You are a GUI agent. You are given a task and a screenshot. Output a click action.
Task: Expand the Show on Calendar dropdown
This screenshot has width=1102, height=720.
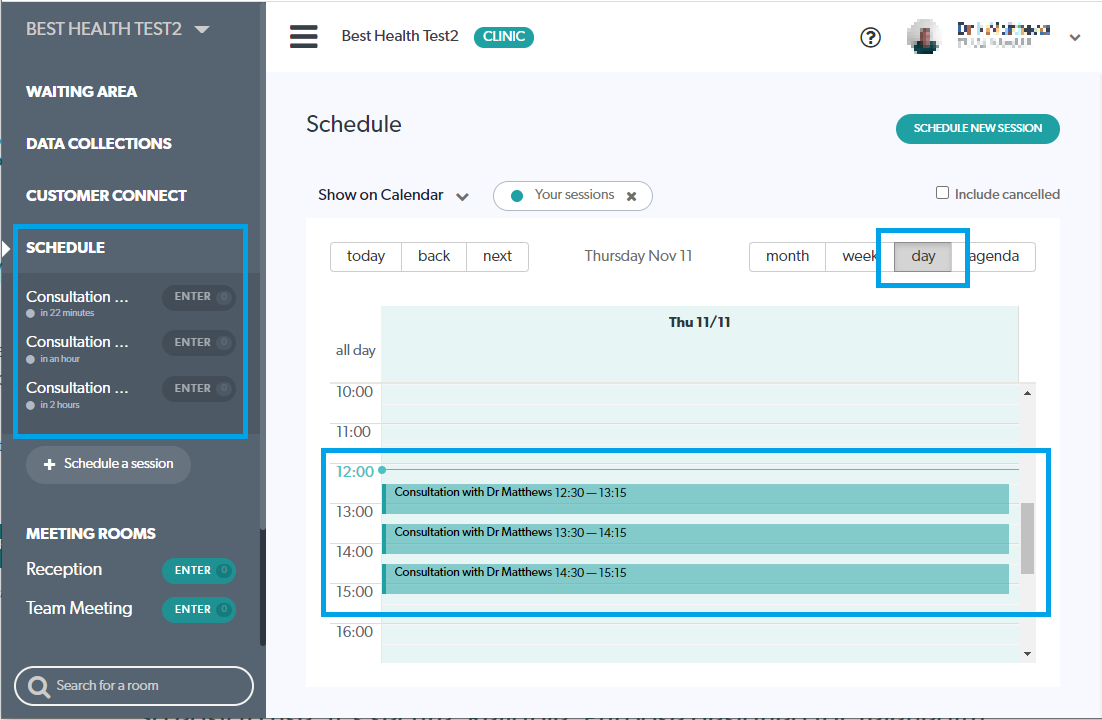pyautogui.click(x=462, y=196)
